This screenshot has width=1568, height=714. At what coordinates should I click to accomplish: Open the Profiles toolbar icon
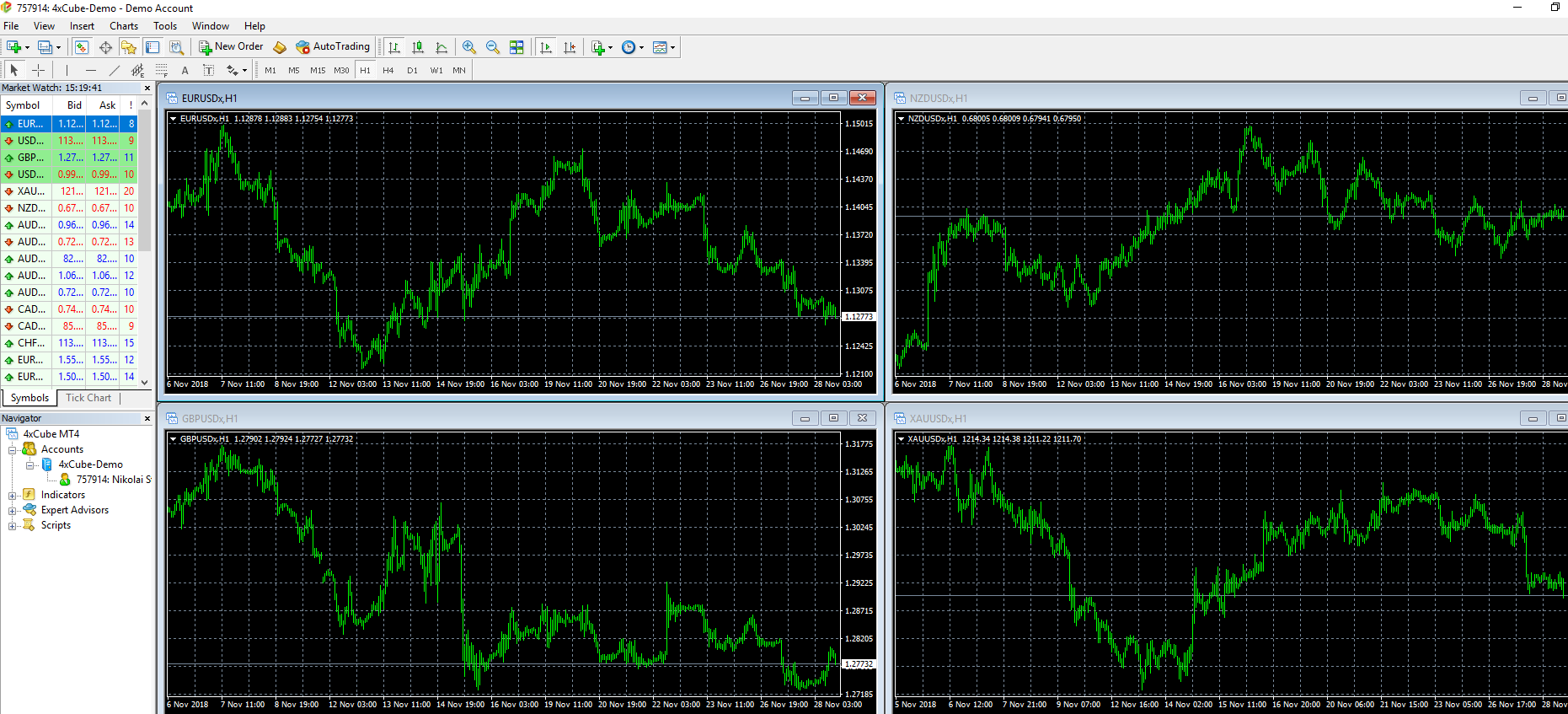45,47
